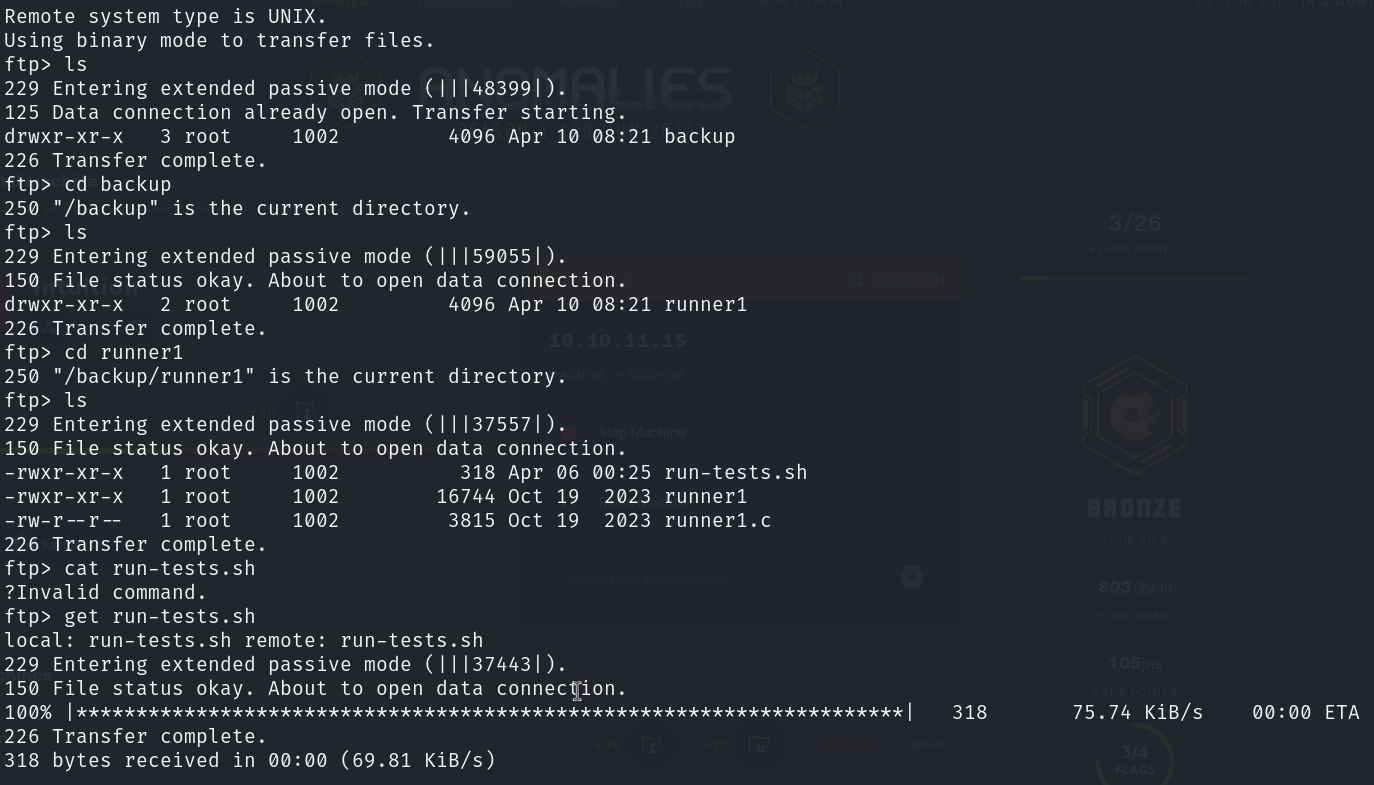Viewport: 1374px width, 785px height.
Task: Click the user flag icon beside +30
Action: click(651, 745)
